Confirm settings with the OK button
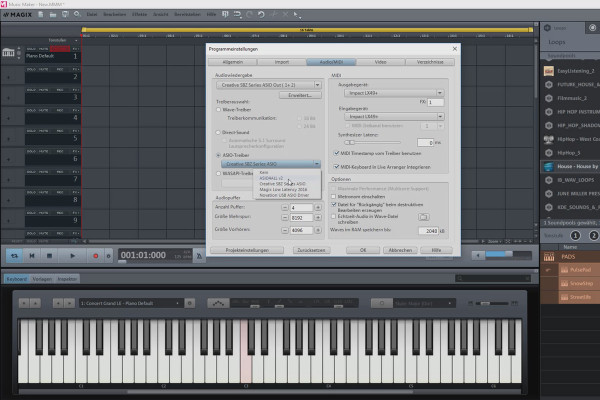Viewport: 600px width, 400px height. coord(363,250)
